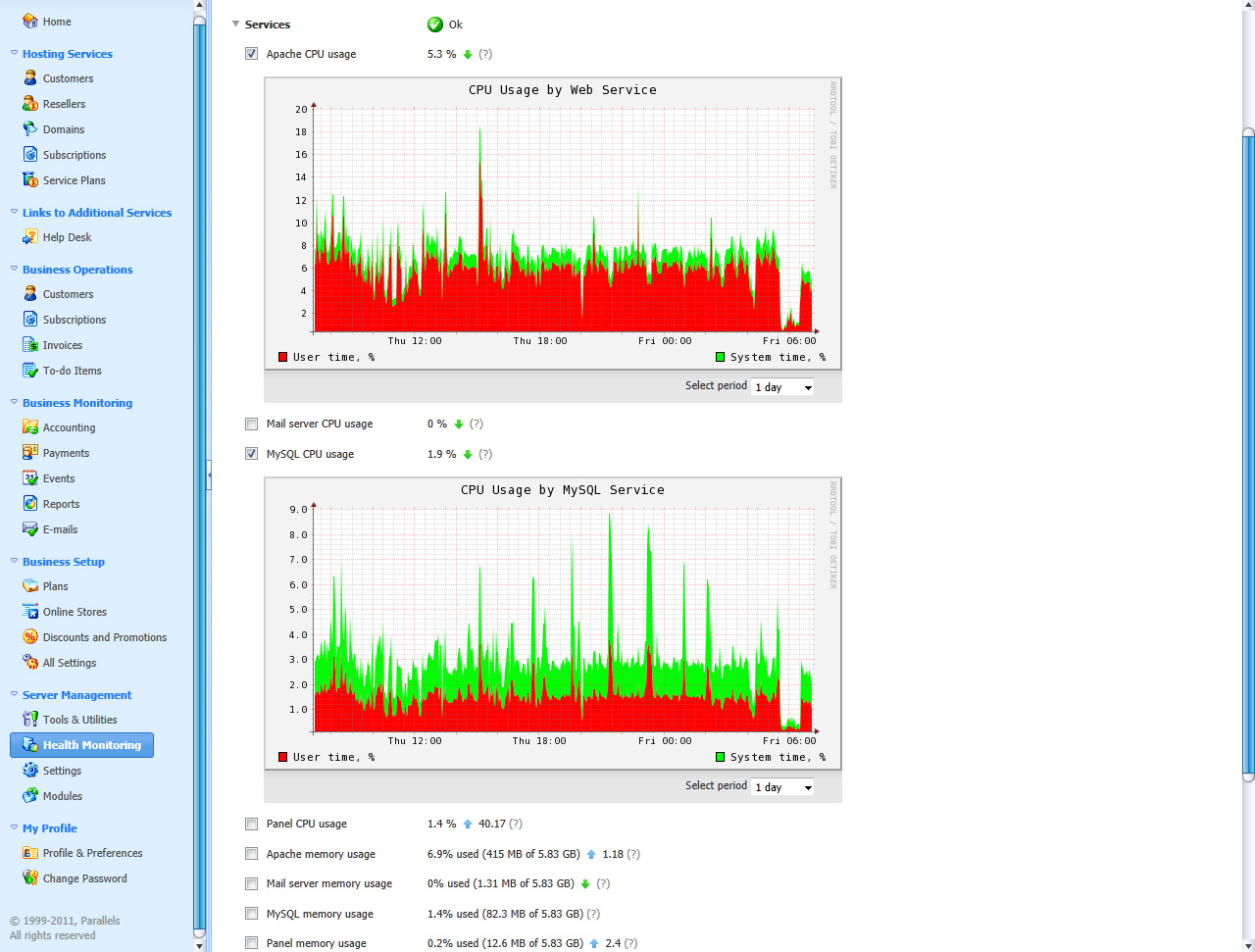The width and height of the screenshot is (1255, 952).
Task: Open Accounting via its icon
Action: 30,427
